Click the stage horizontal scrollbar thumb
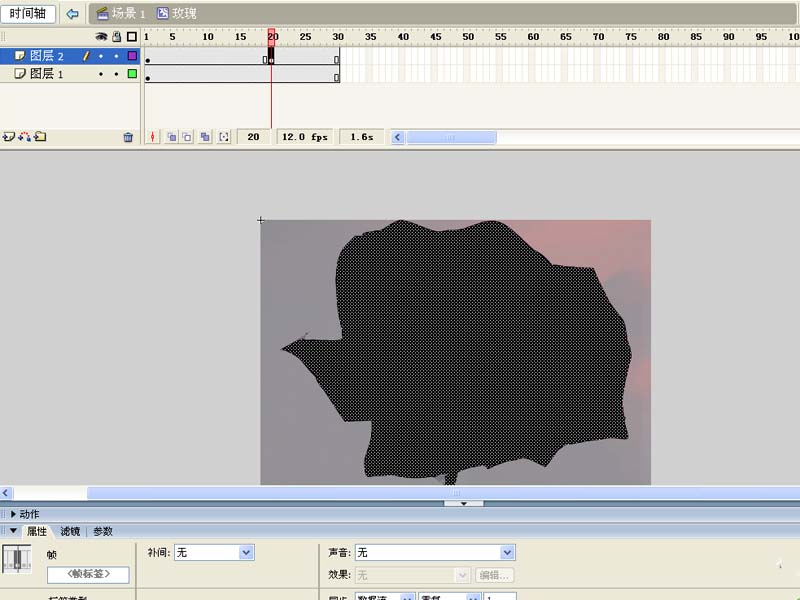 443,493
